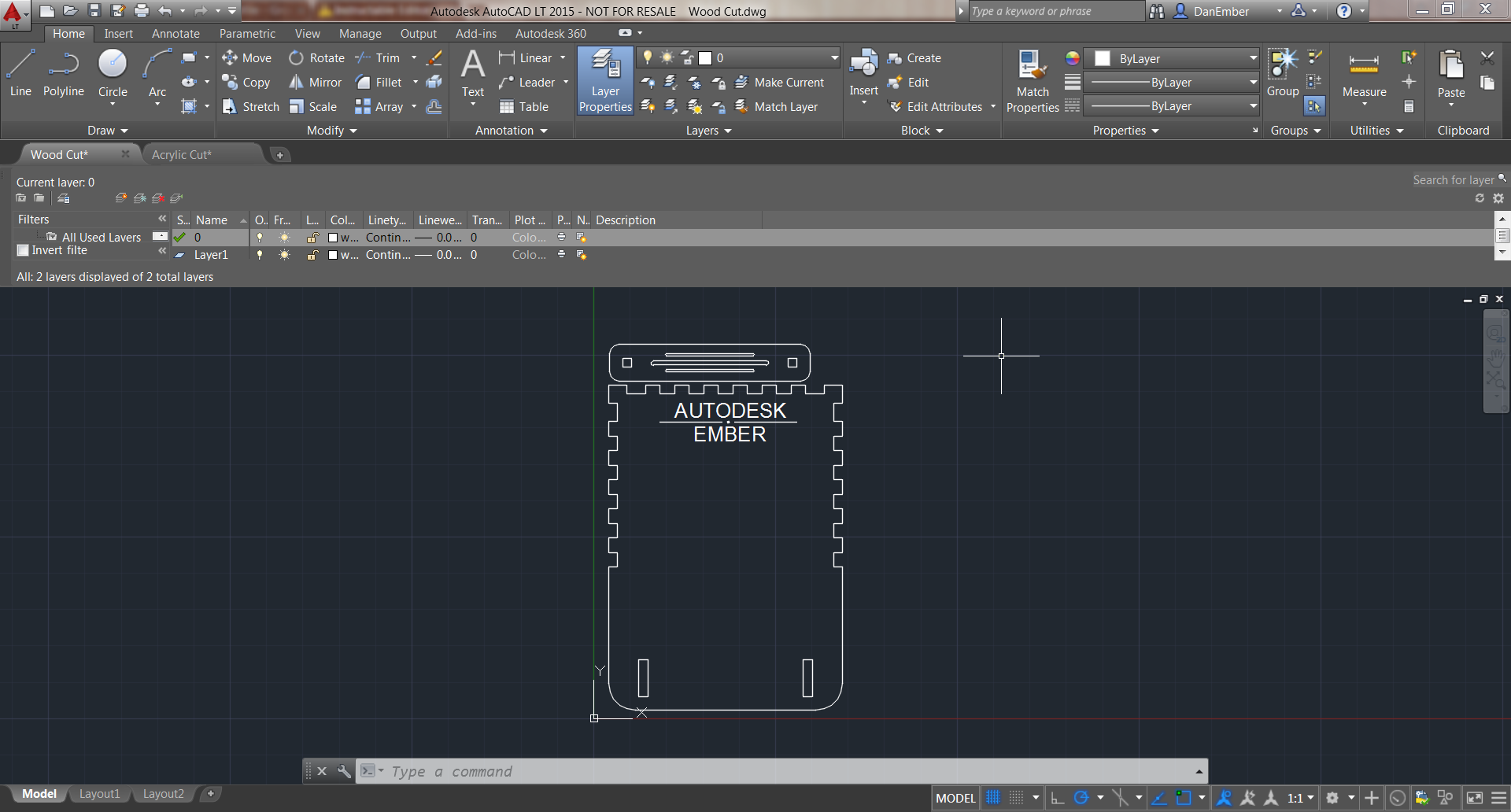Open the Measure utility
This screenshot has height=812, width=1511.
(x=1364, y=76)
